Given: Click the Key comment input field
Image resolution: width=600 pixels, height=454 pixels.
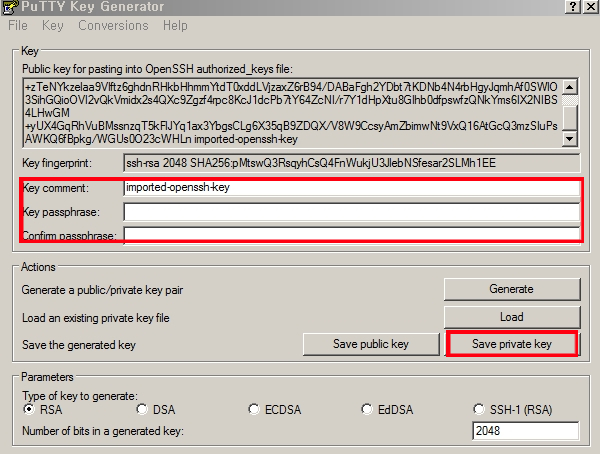Looking at the screenshot, I should (x=351, y=188).
